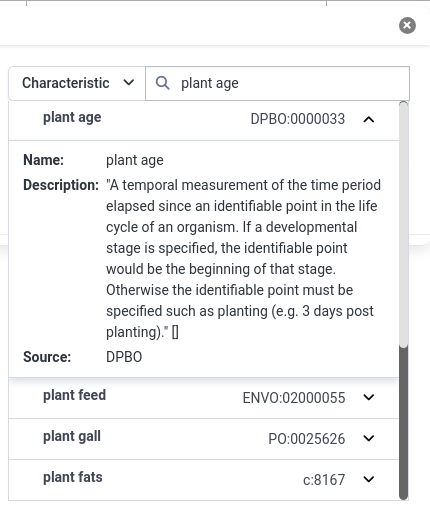Click the PO:0025626 identifier
This screenshot has height=508, width=430.
click(306, 439)
